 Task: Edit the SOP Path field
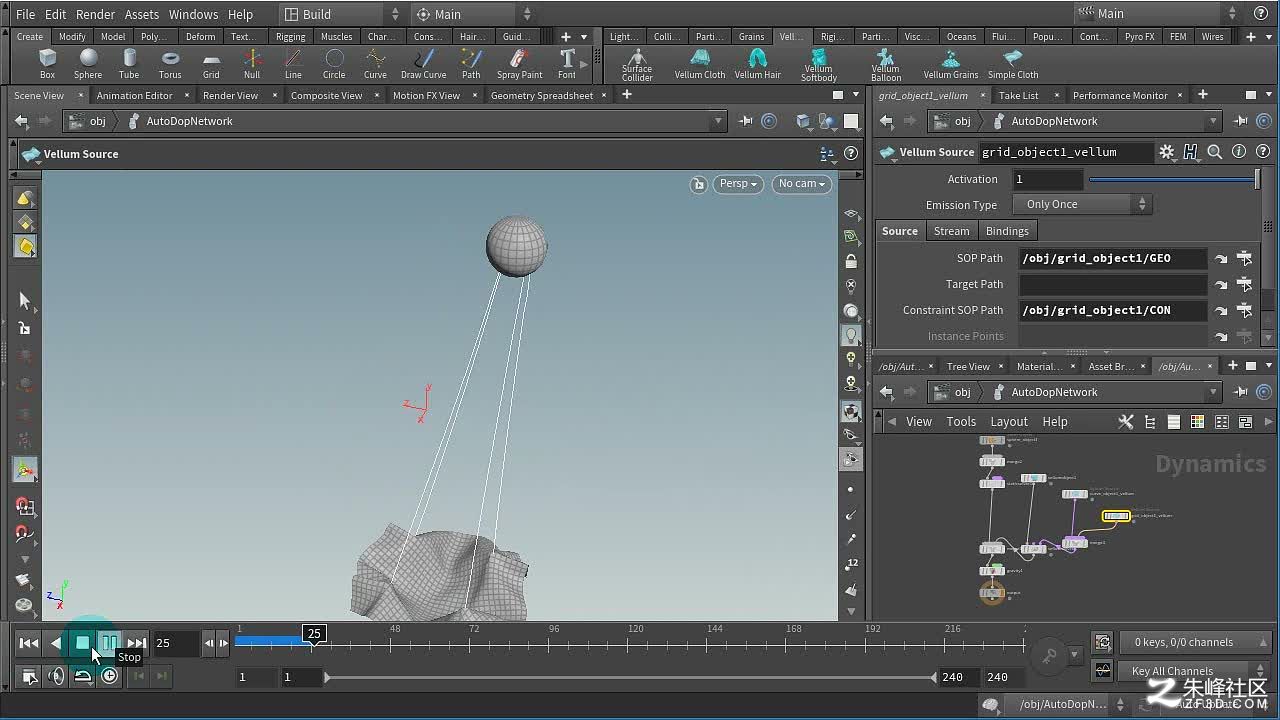click(1113, 258)
